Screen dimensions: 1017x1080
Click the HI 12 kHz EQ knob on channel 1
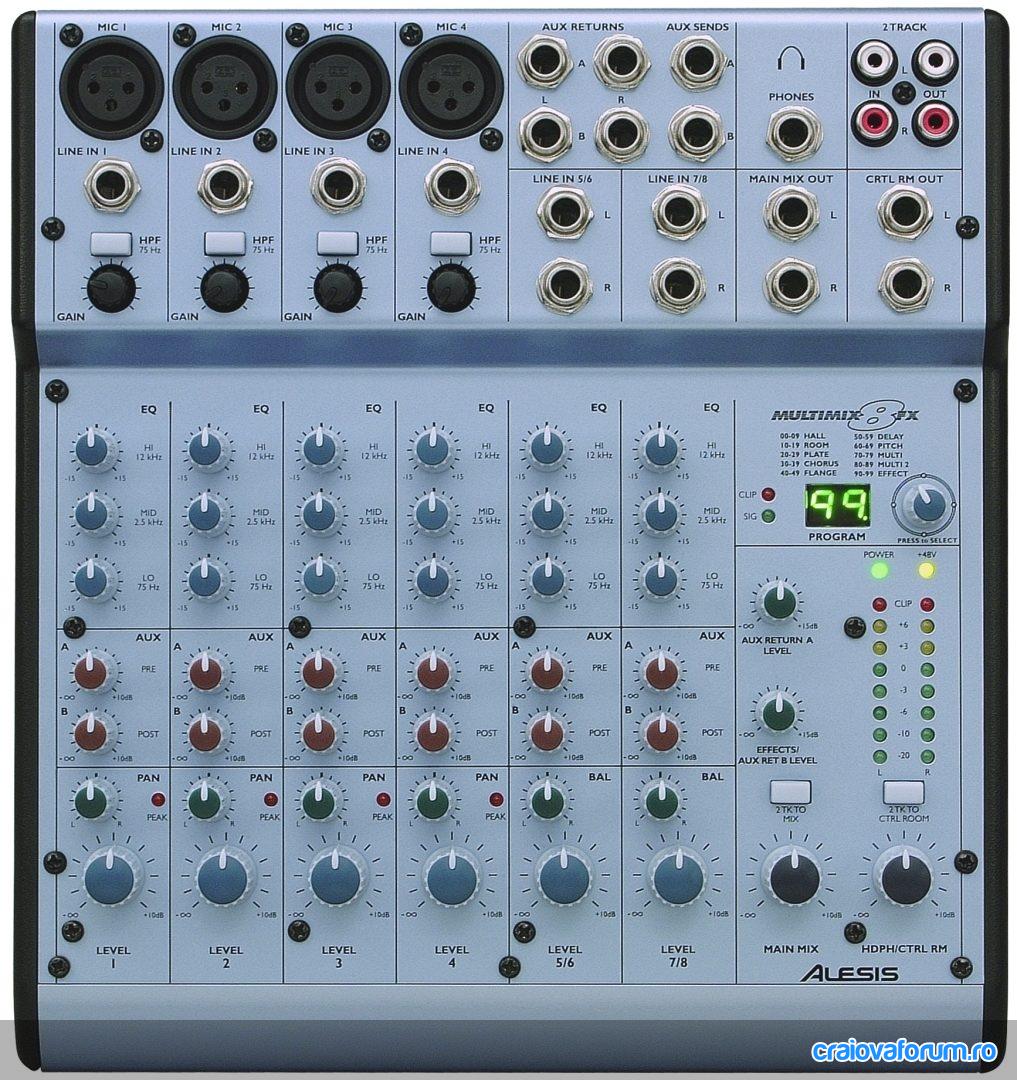pyautogui.click(x=94, y=449)
